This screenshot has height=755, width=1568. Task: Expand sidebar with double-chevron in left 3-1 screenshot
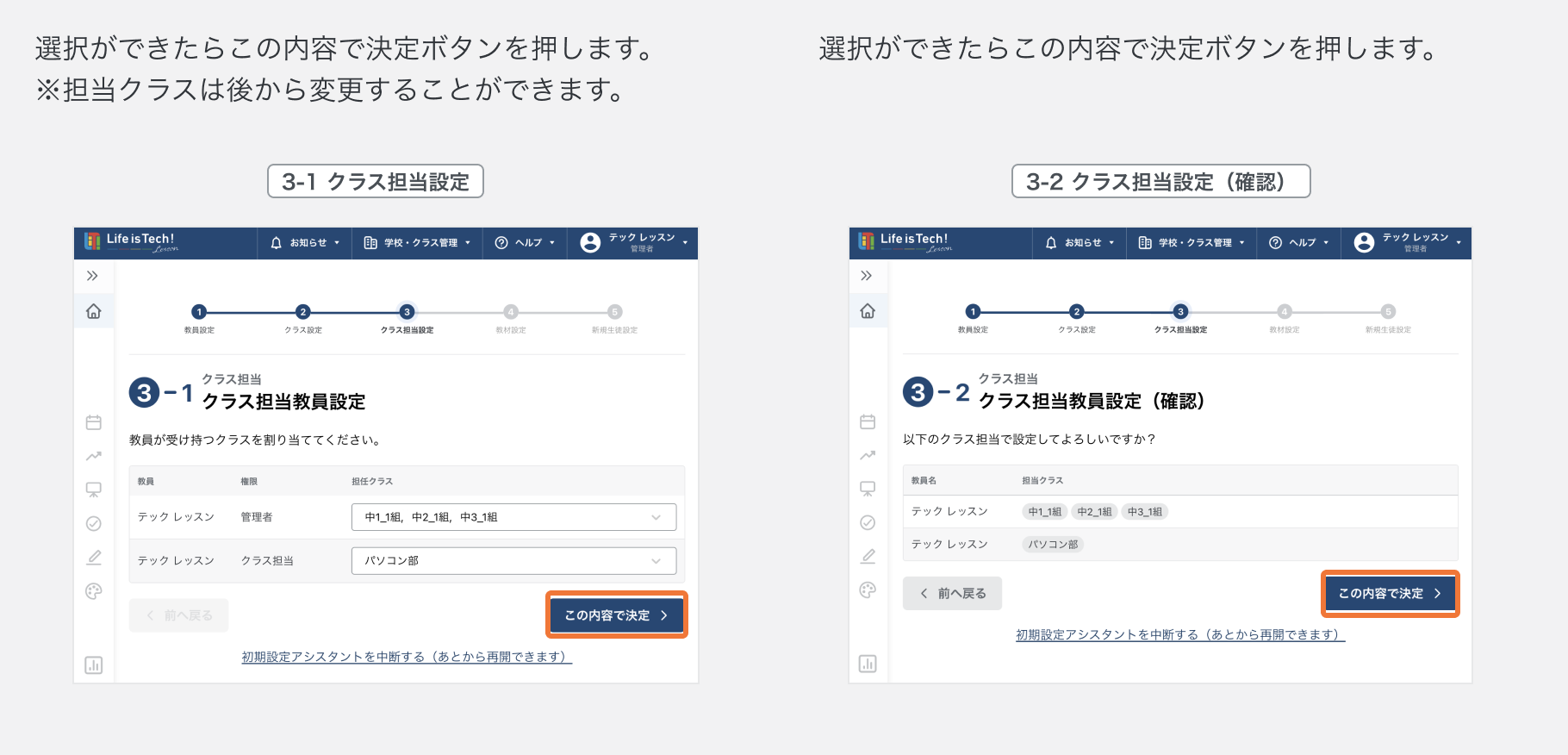pos(92,276)
